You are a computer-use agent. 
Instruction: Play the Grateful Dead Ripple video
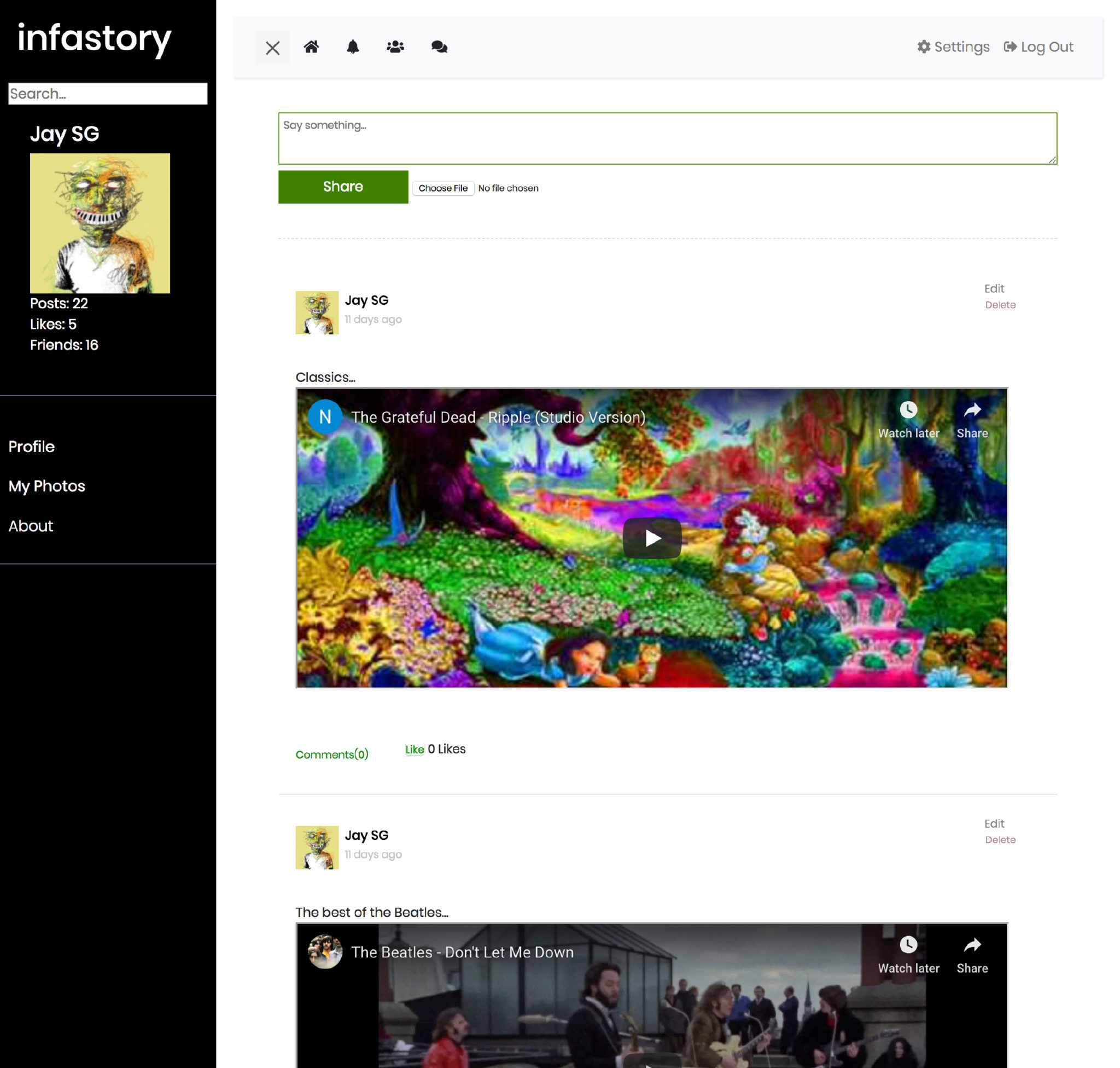click(x=652, y=538)
